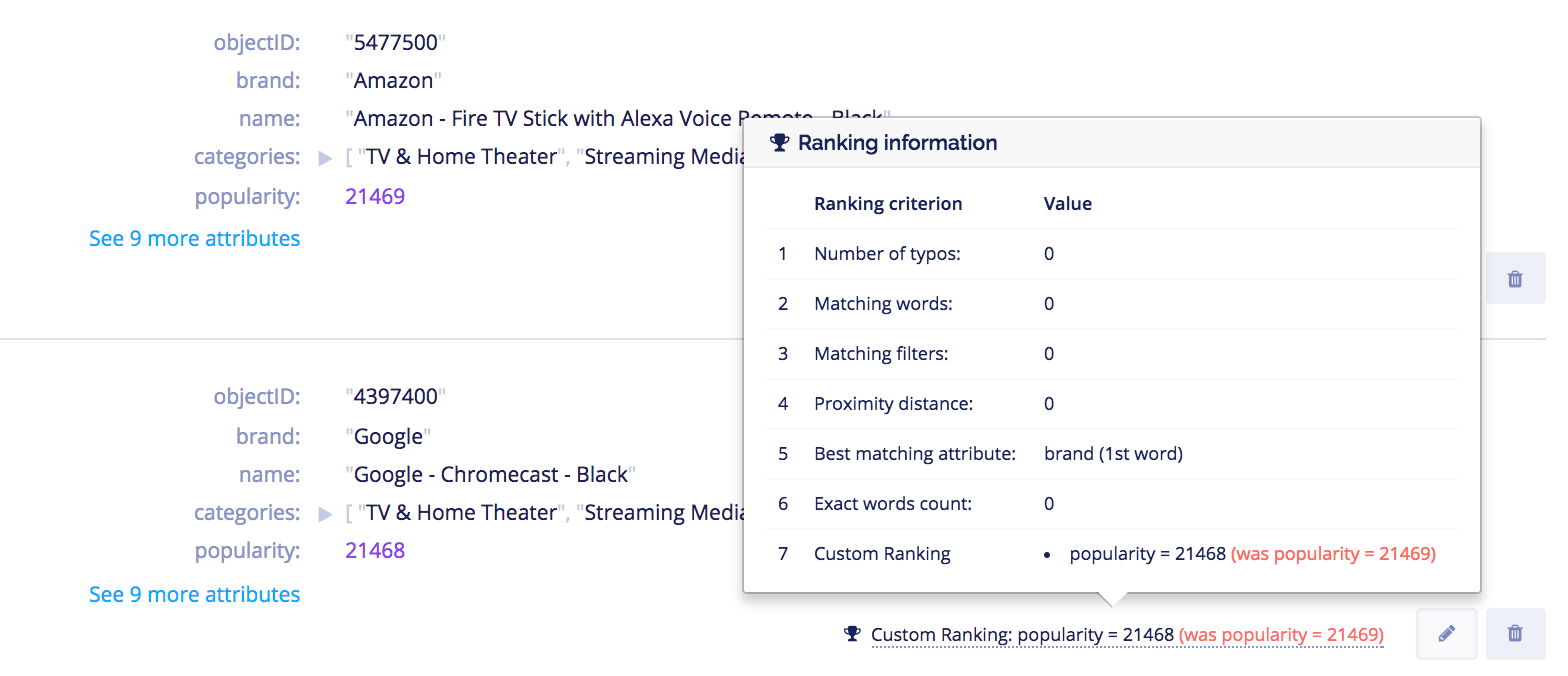Image resolution: width=1568 pixels, height=676 pixels.
Task: Click brand value Google in second record
Action: [388, 436]
